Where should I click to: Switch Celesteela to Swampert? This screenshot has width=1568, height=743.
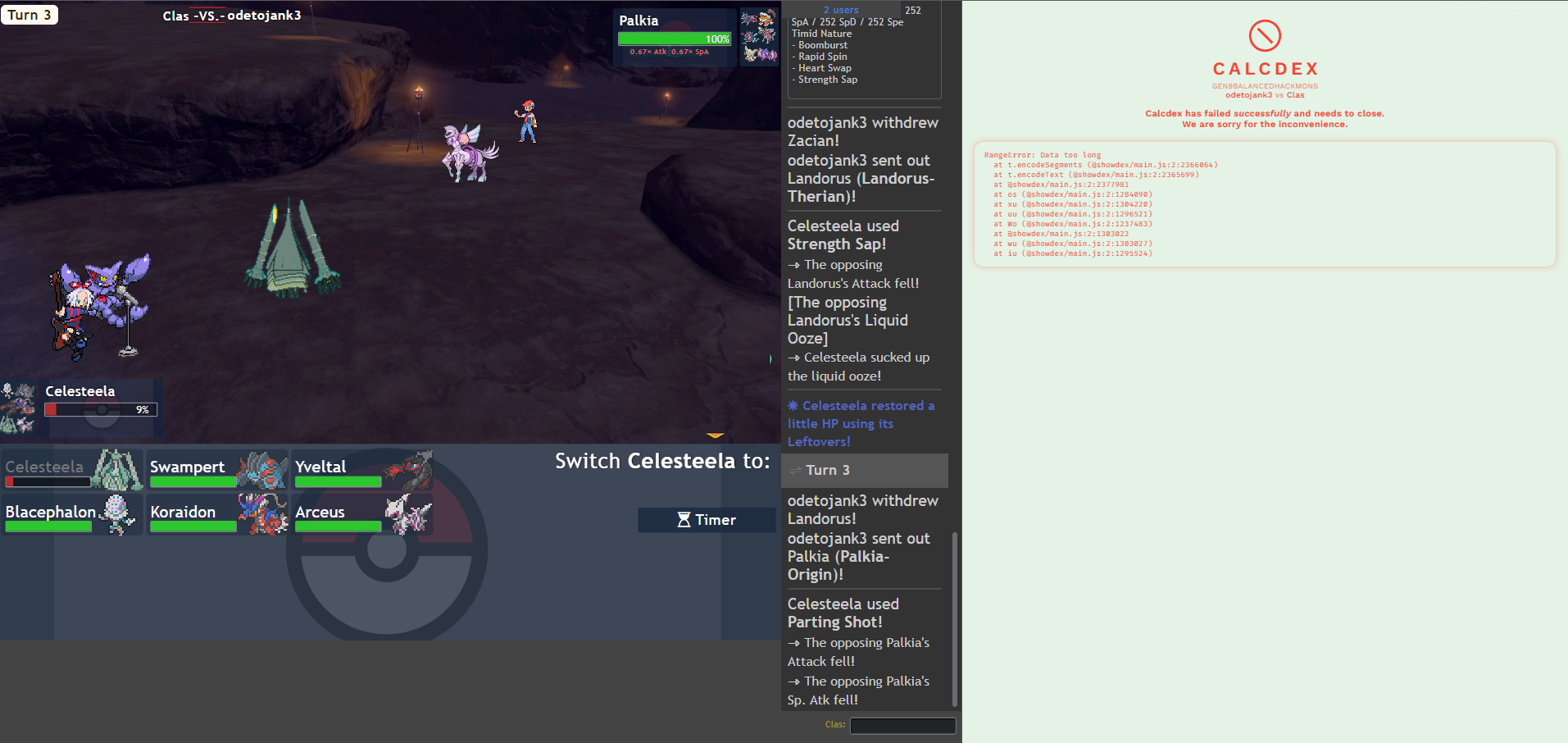217,469
